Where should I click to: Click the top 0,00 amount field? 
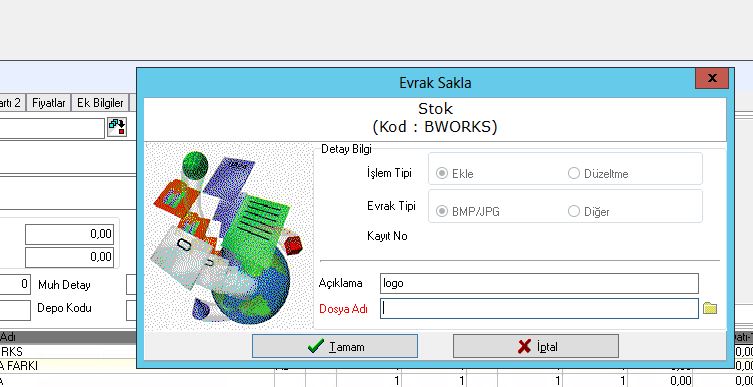69,234
